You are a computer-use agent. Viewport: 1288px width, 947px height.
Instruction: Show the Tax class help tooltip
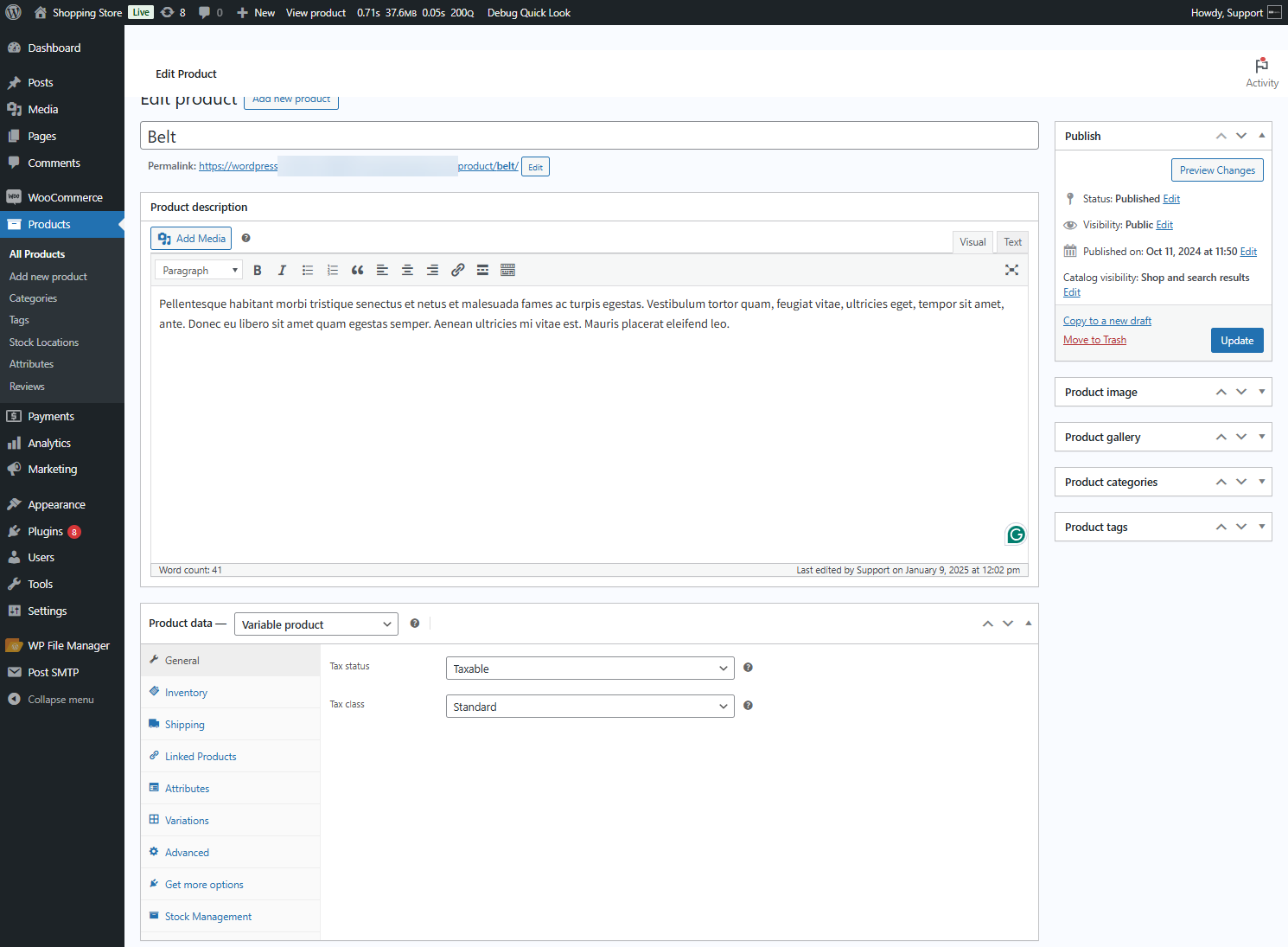tap(748, 705)
